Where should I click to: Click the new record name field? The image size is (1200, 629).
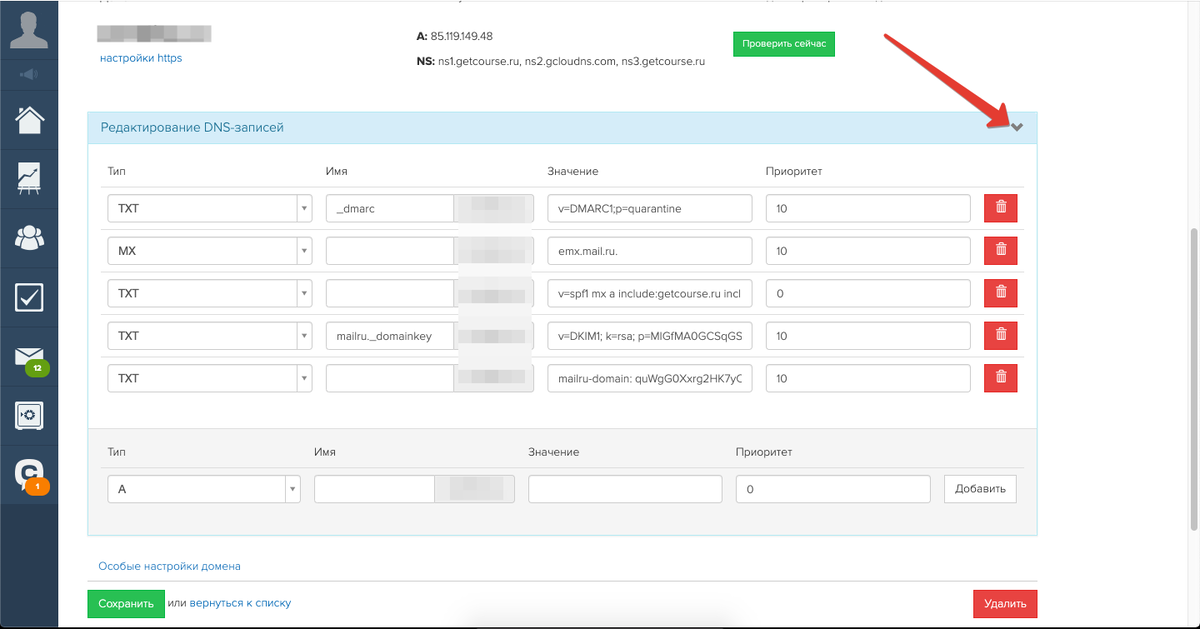pyautogui.click(x=374, y=489)
